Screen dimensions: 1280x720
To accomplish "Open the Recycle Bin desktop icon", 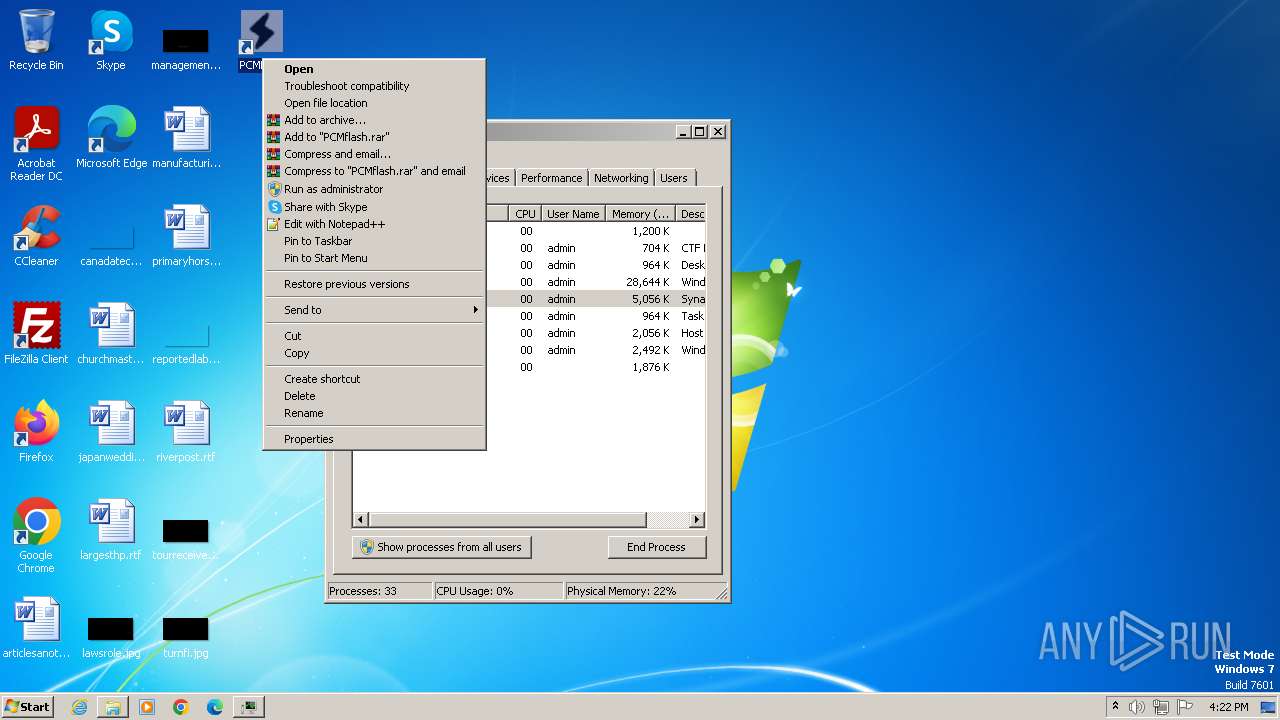I will pos(36,40).
